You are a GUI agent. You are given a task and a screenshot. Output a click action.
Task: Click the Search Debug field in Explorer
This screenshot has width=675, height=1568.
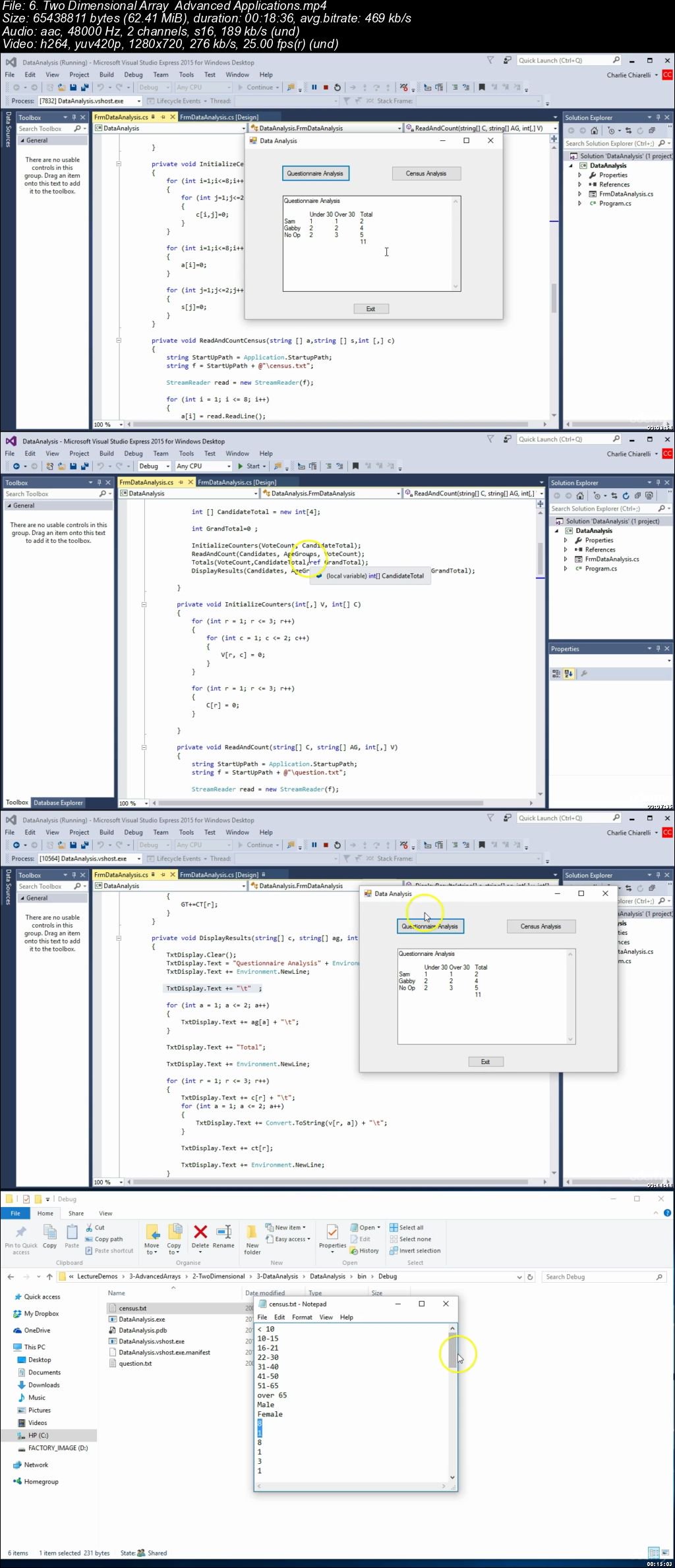click(604, 1277)
